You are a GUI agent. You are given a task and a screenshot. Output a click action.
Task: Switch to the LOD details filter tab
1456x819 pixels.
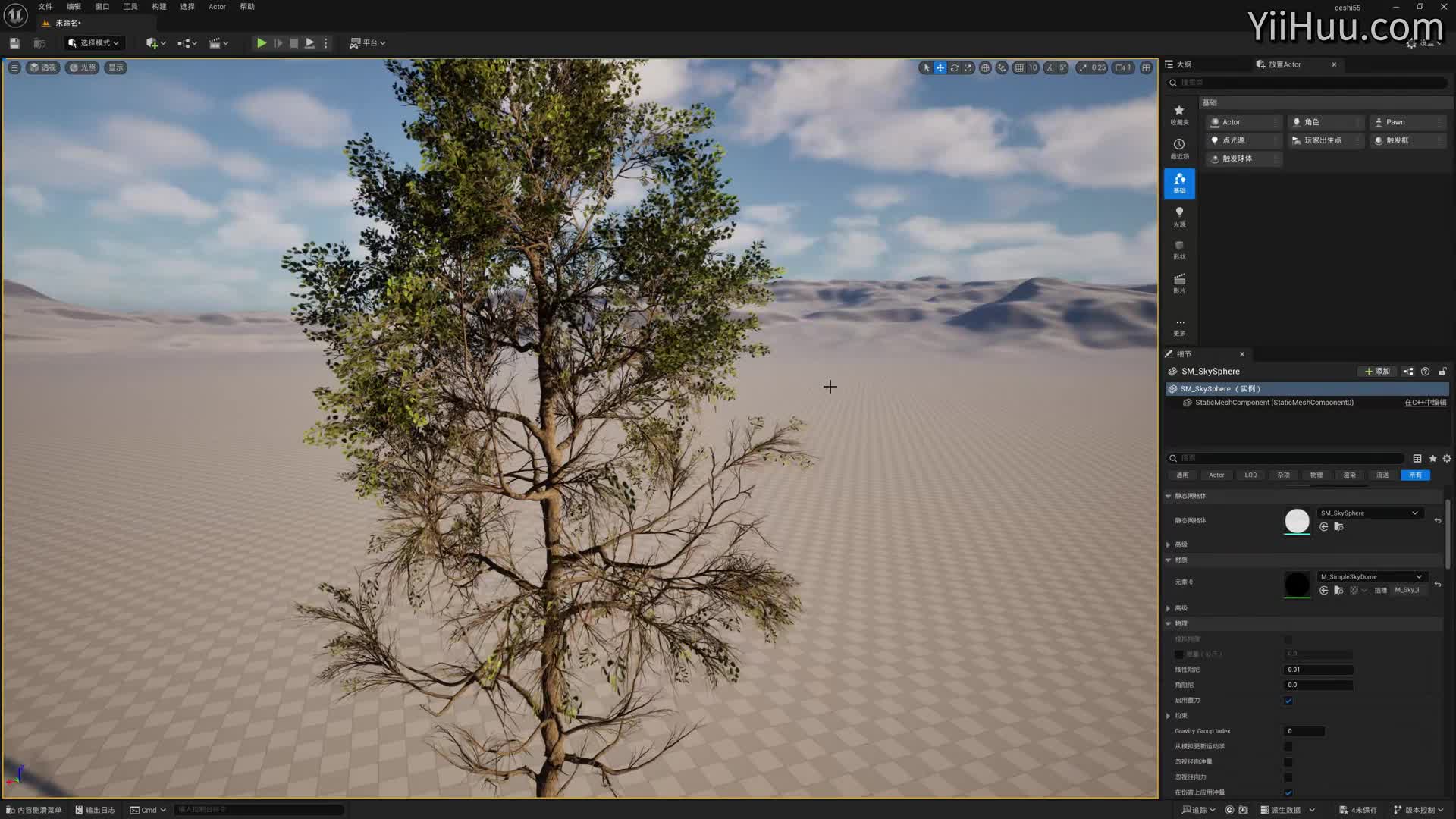click(x=1250, y=475)
